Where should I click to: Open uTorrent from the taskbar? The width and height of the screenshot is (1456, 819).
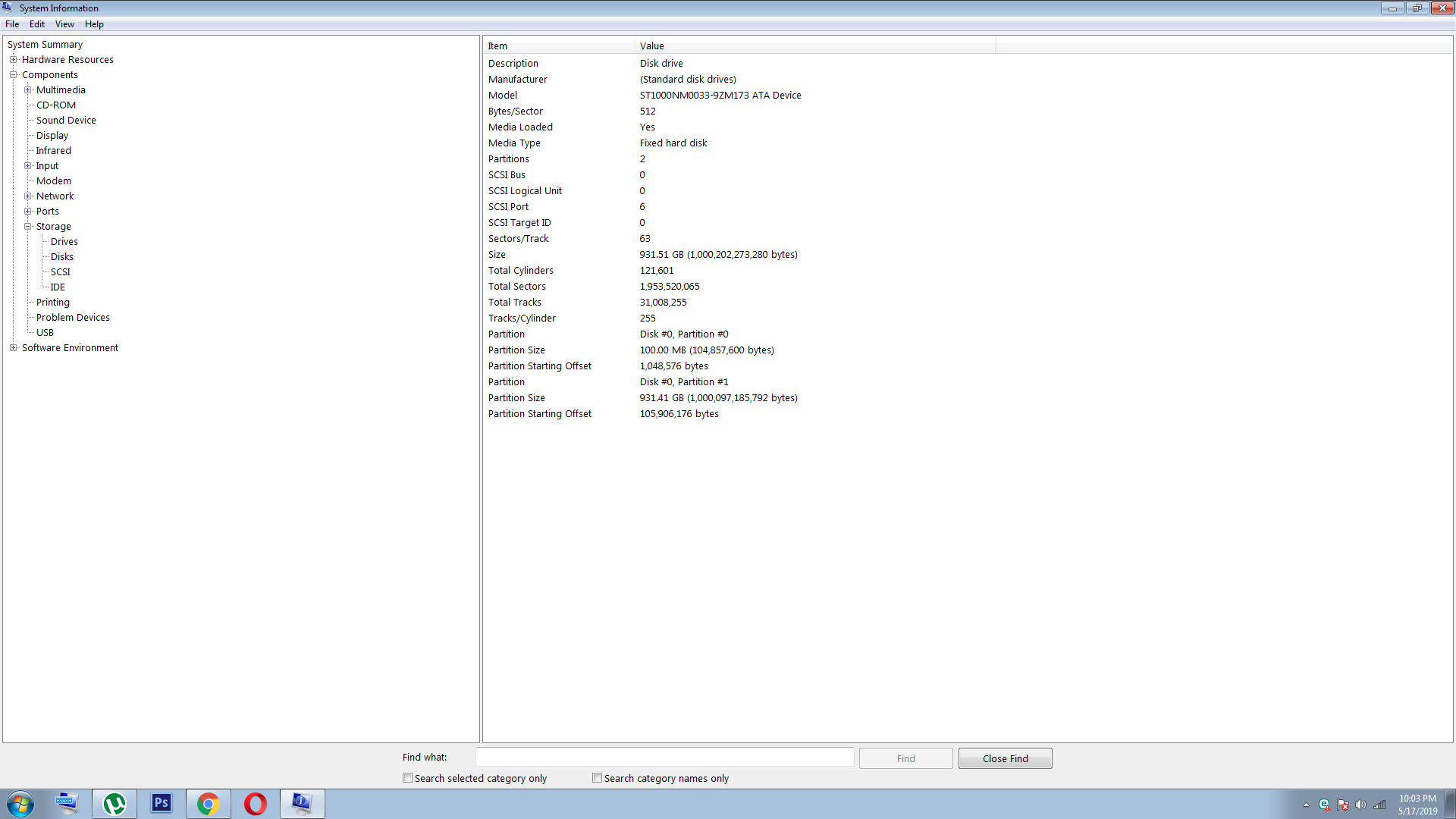point(115,803)
